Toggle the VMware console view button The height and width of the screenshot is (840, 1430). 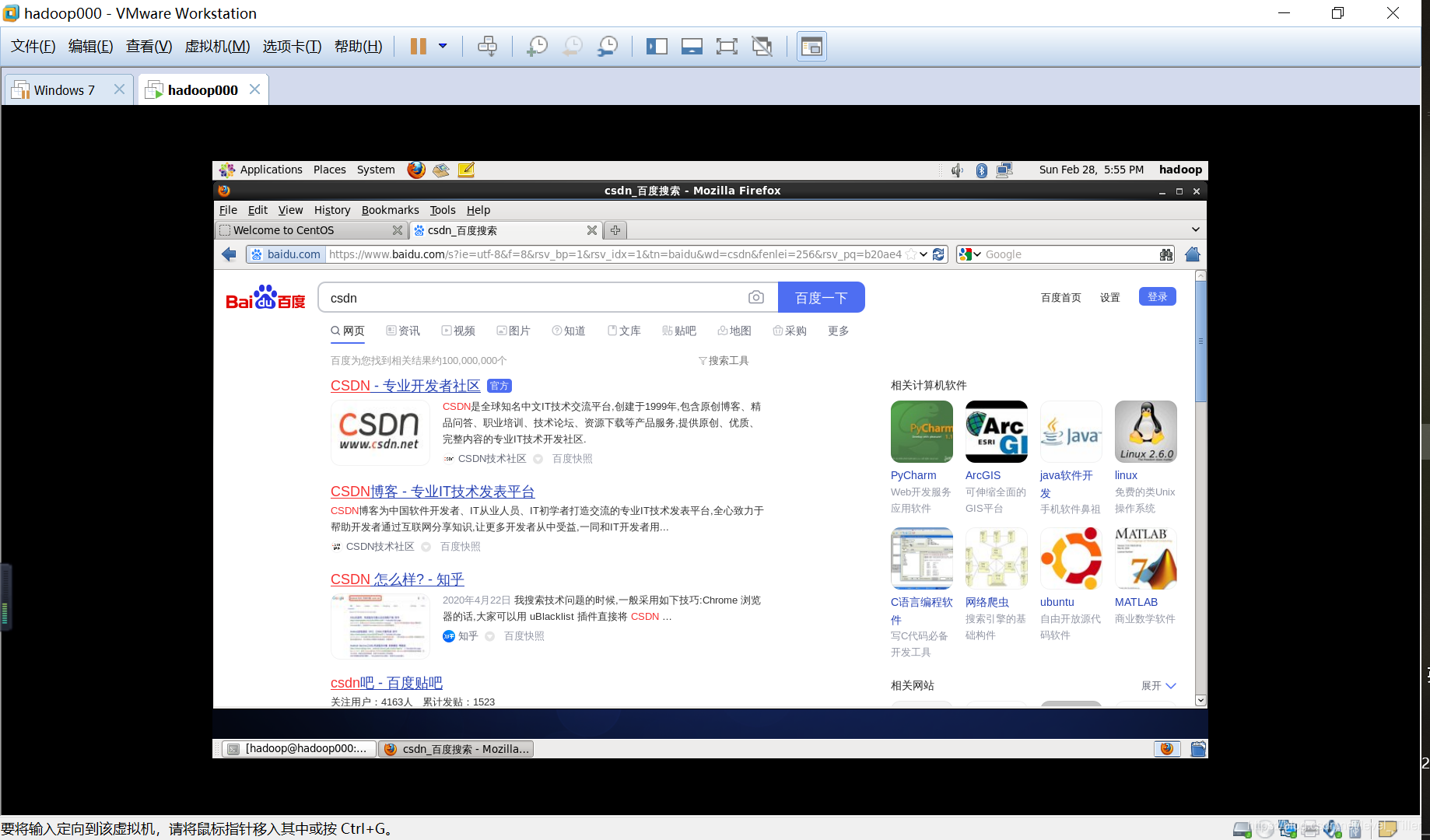tap(811, 46)
